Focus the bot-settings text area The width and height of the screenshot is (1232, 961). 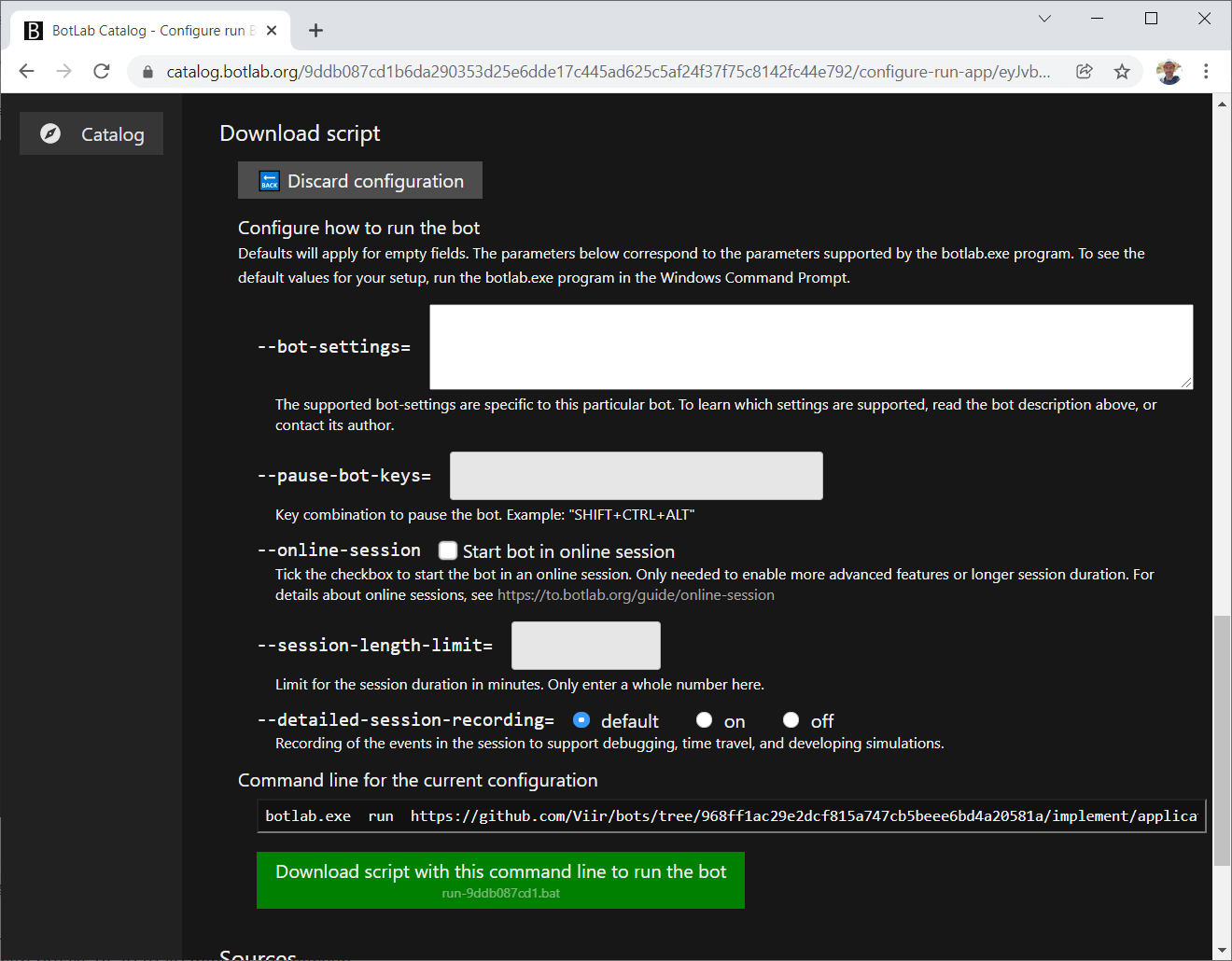tap(811, 347)
